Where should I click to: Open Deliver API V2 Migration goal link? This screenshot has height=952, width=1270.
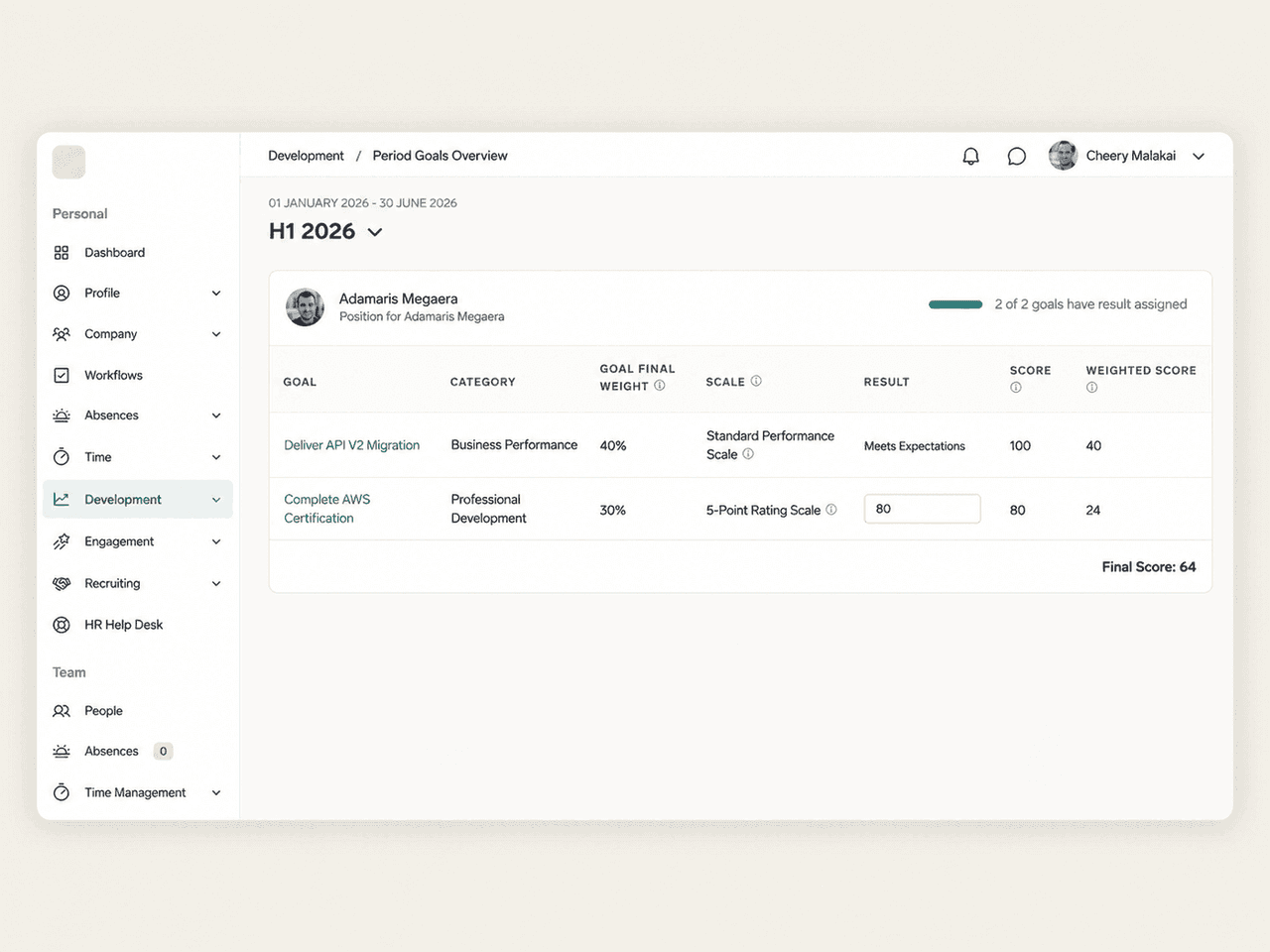coord(352,445)
